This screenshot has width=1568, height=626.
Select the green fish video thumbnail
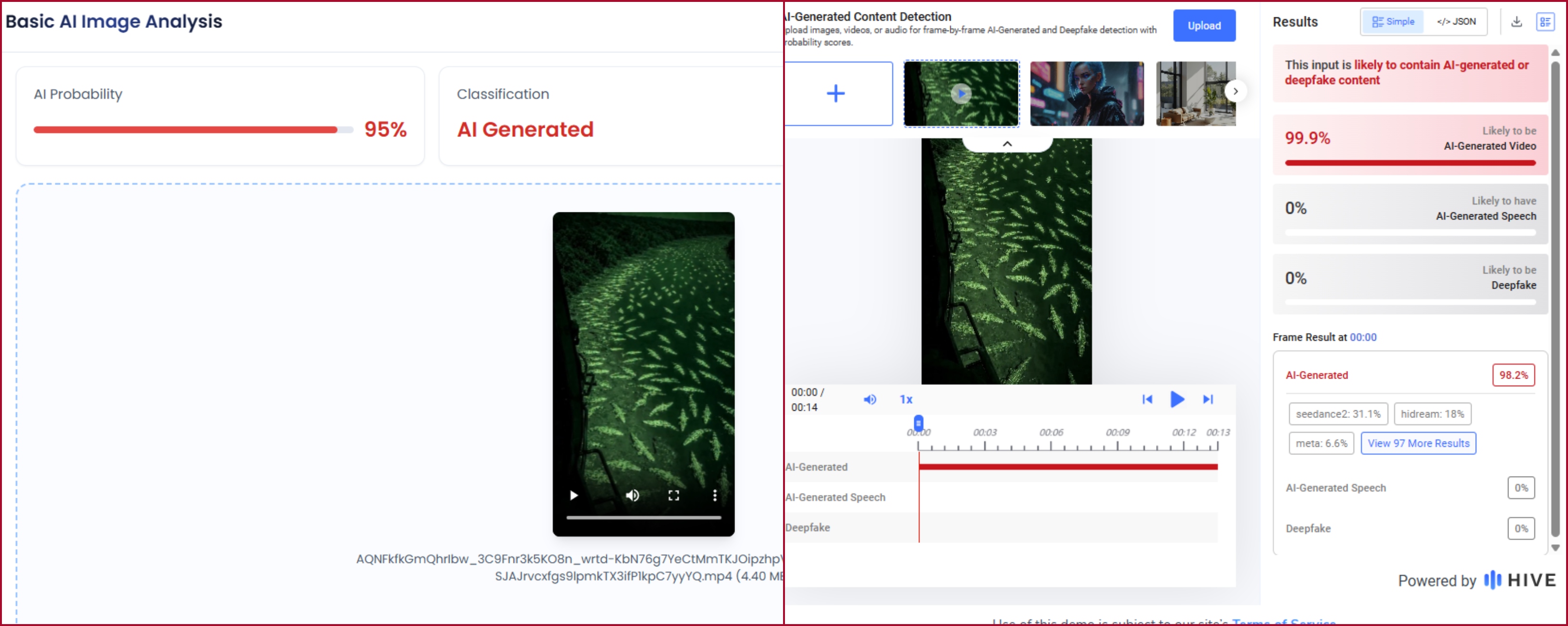961,93
